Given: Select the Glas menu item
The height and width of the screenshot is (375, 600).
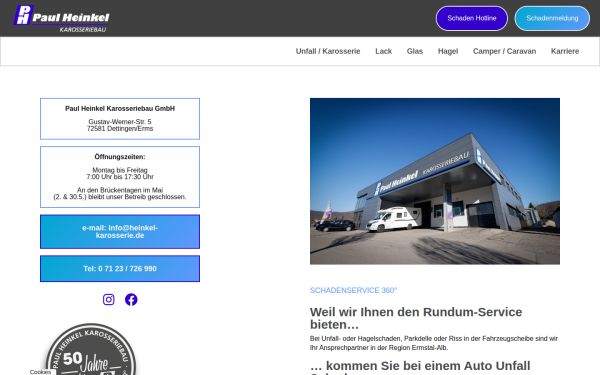Looking at the screenshot, I should pyautogui.click(x=415, y=51).
